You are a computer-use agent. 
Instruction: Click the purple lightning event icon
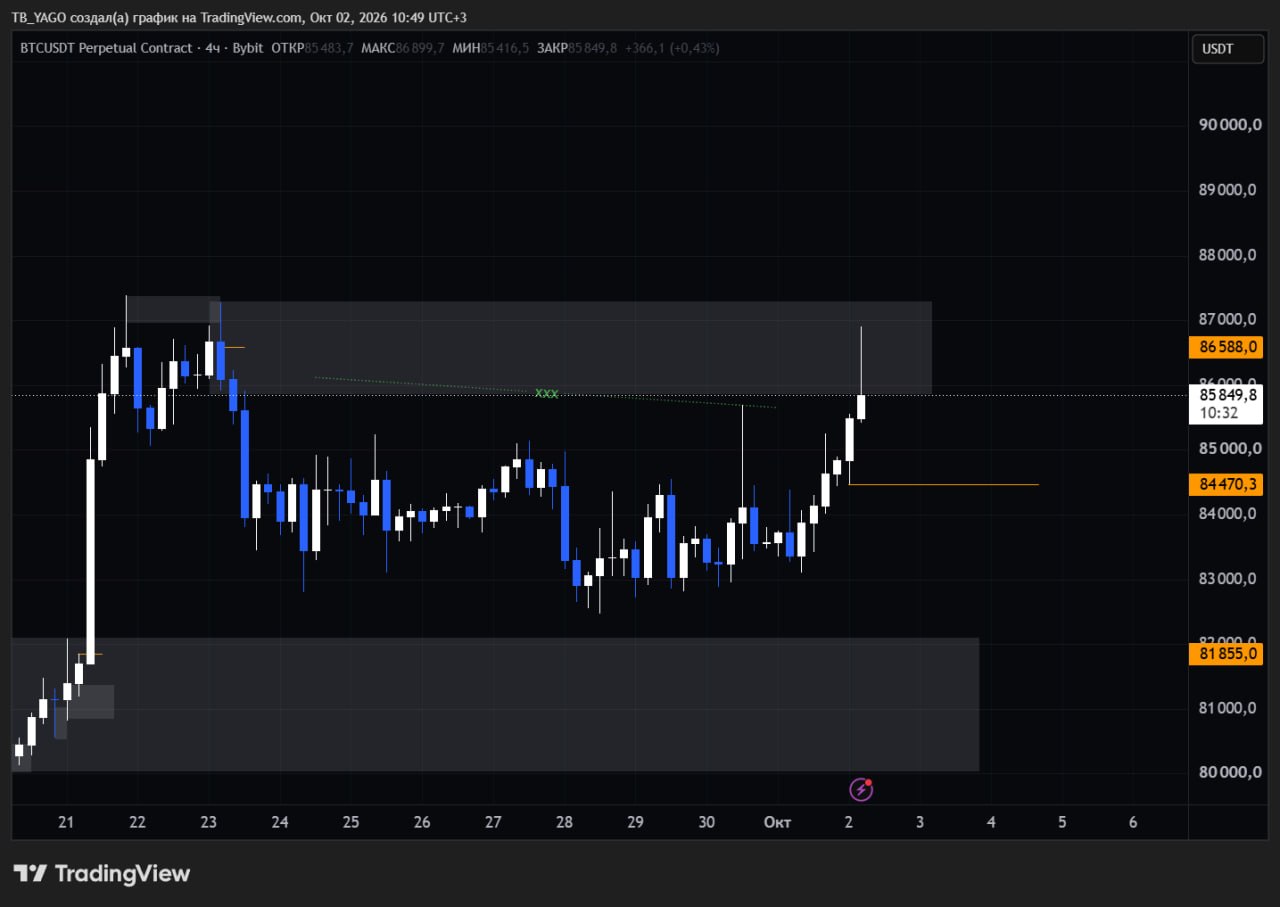click(x=861, y=790)
